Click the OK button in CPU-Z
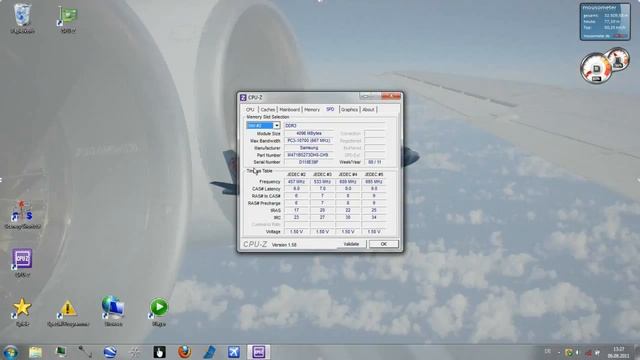 (384, 244)
